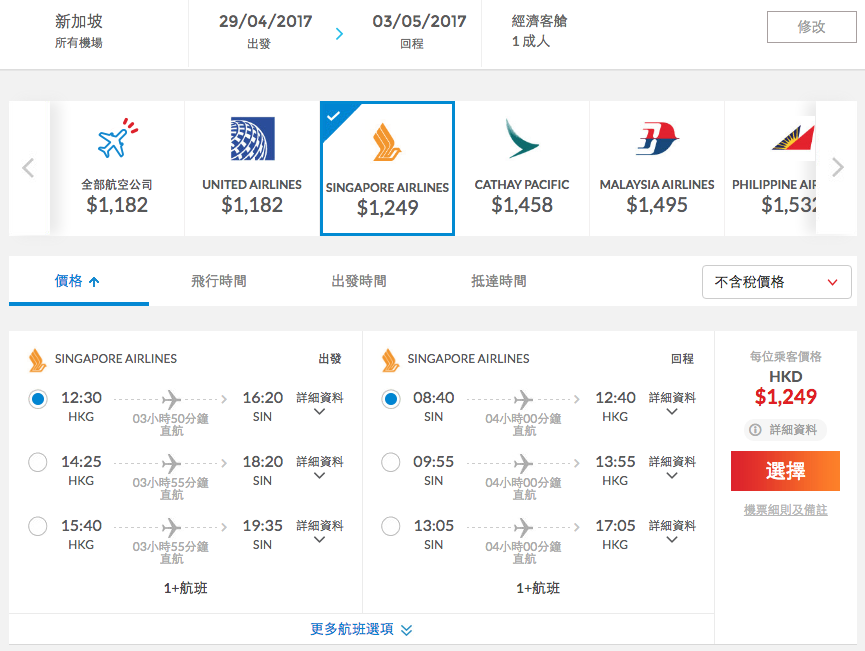Click plane icon on the 12:30 HKG flight
The height and width of the screenshot is (651, 865).
pyautogui.click(x=171, y=399)
